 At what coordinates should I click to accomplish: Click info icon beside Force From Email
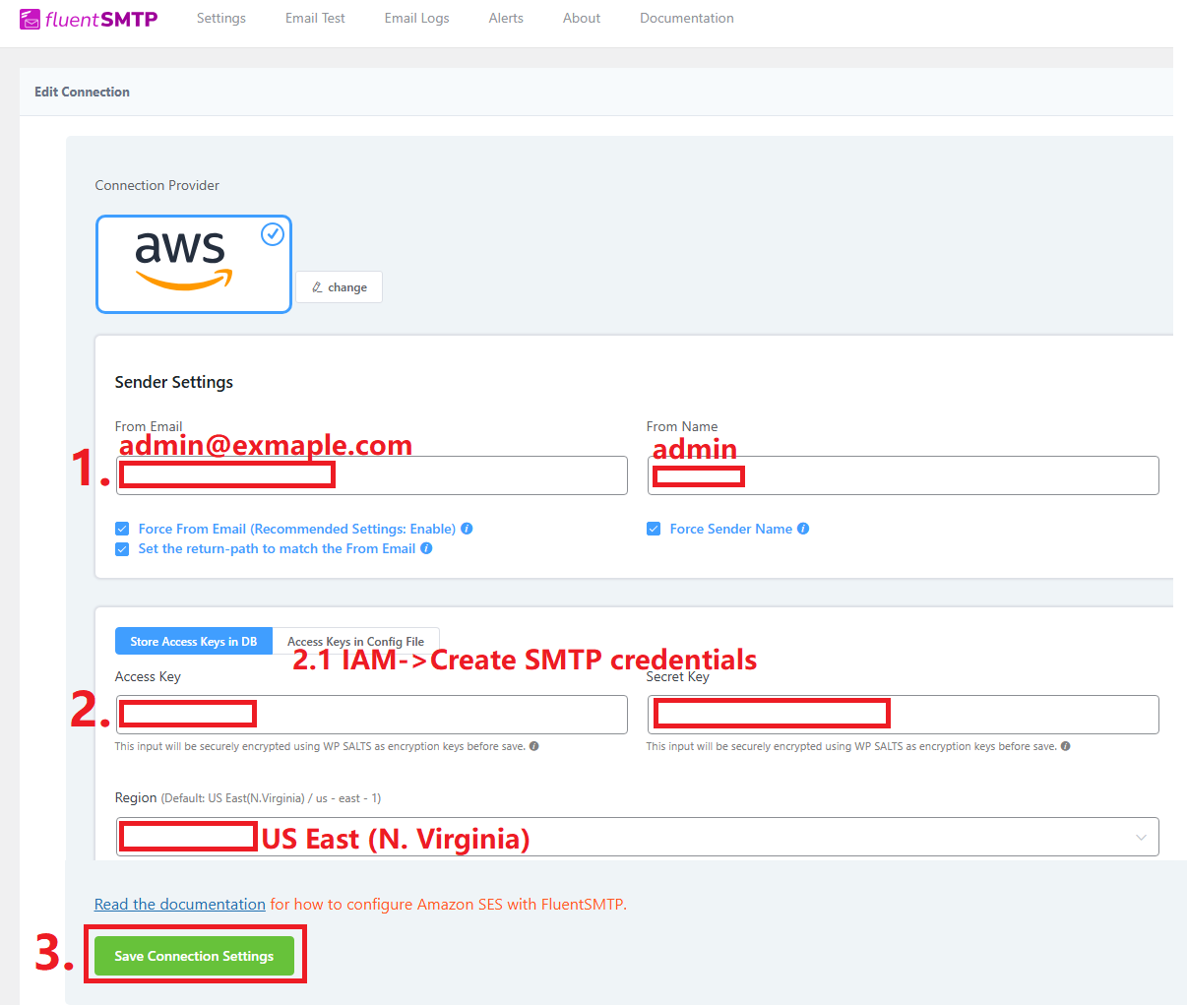point(467,529)
